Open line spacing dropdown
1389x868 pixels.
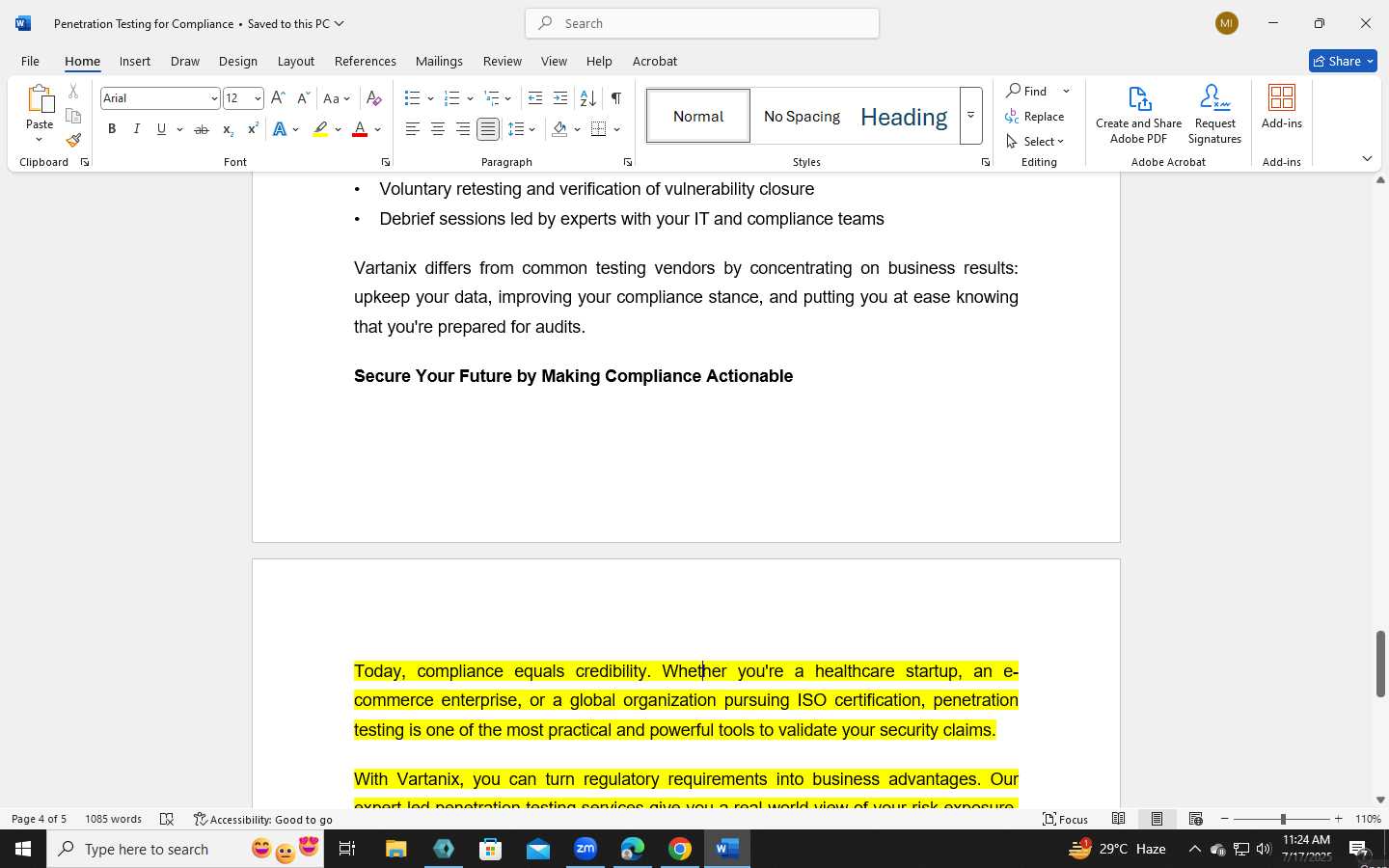click(522, 129)
